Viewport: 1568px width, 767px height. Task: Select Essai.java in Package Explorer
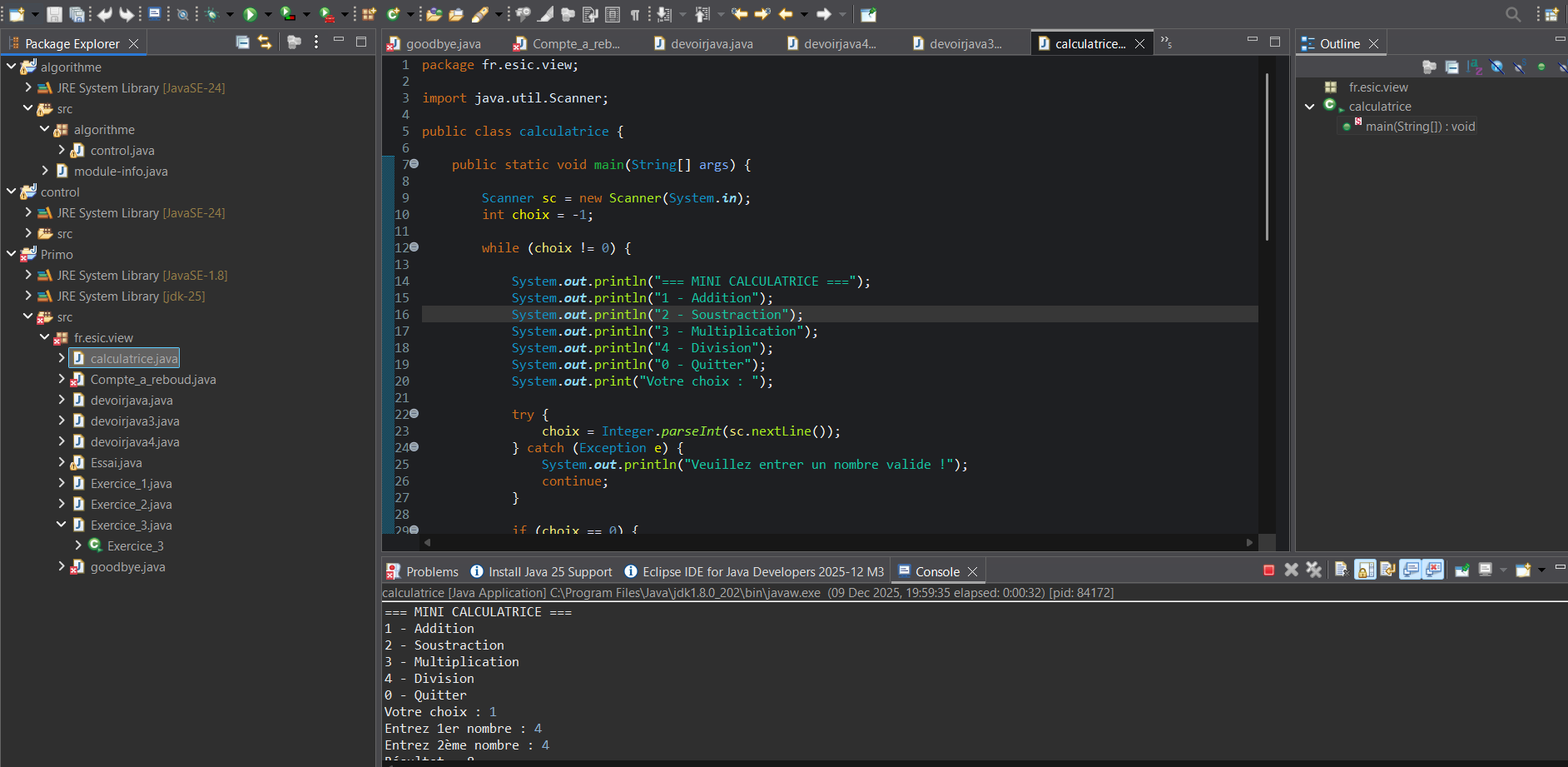tap(116, 462)
